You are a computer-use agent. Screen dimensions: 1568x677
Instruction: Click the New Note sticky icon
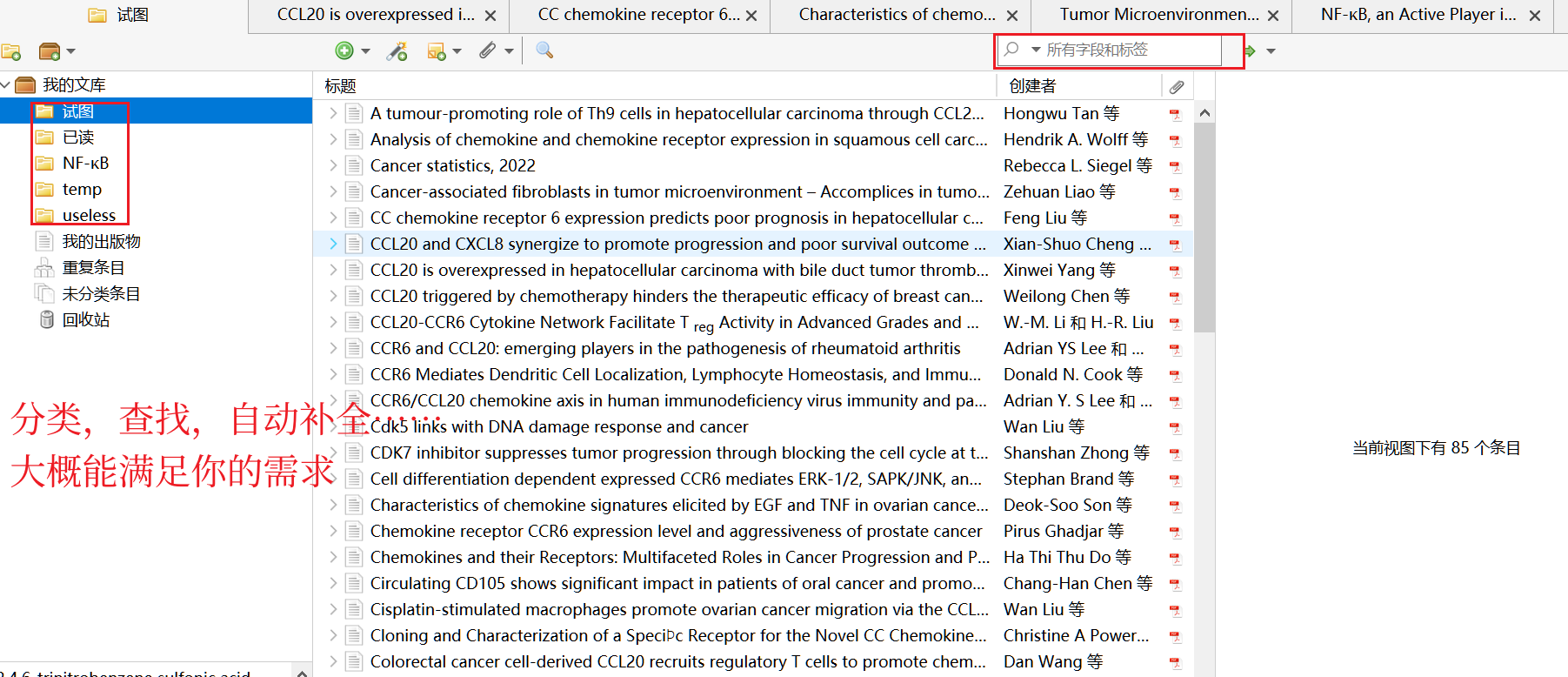[437, 52]
